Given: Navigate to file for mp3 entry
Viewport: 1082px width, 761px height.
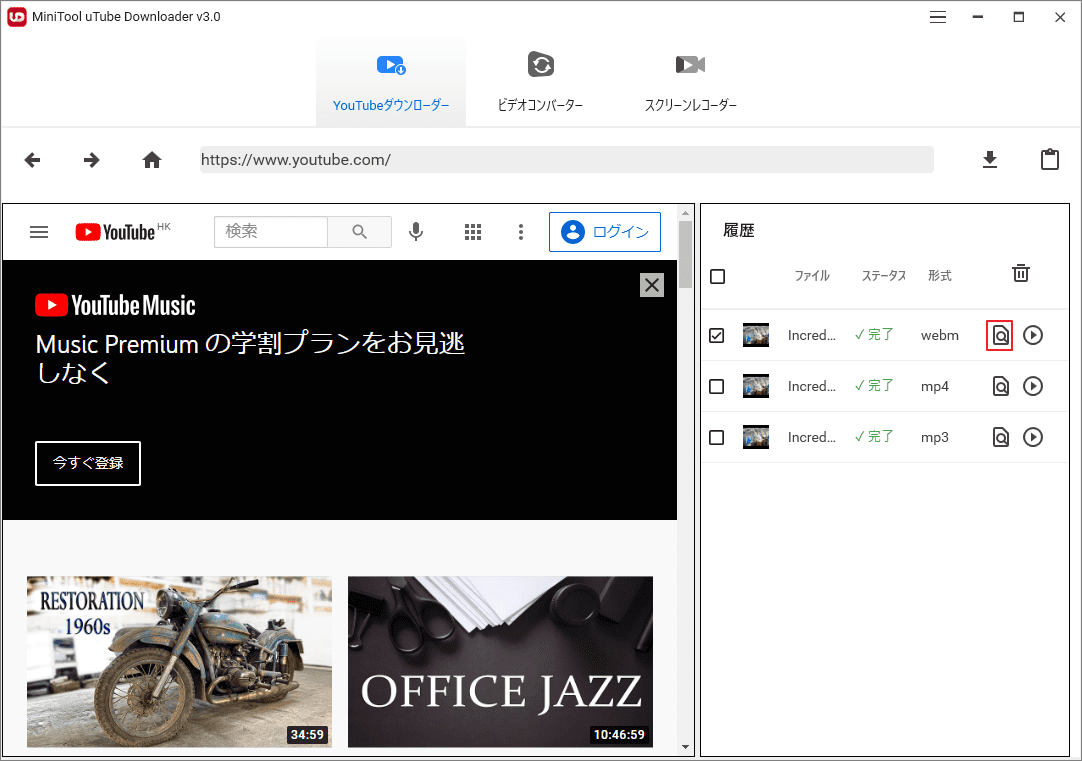Looking at the screenshot, I should click(x=1000, y=437).
